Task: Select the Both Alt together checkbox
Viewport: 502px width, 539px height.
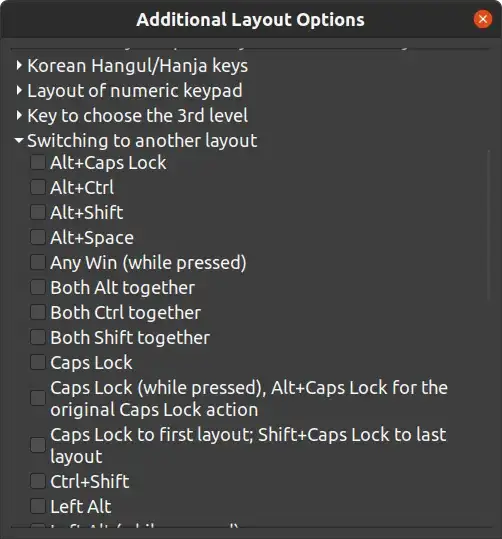Action: point(38,287)
